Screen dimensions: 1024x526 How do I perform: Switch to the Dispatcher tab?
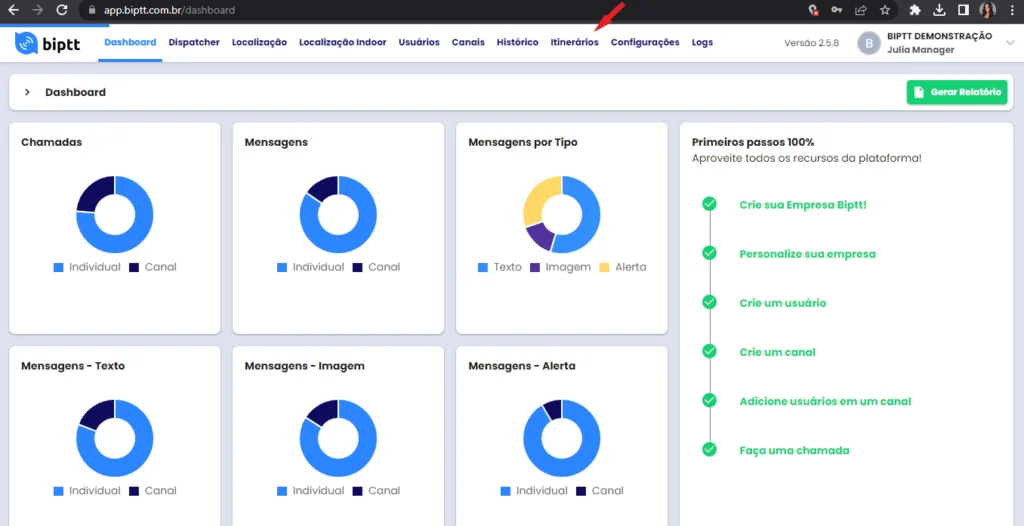coord(194,42)
